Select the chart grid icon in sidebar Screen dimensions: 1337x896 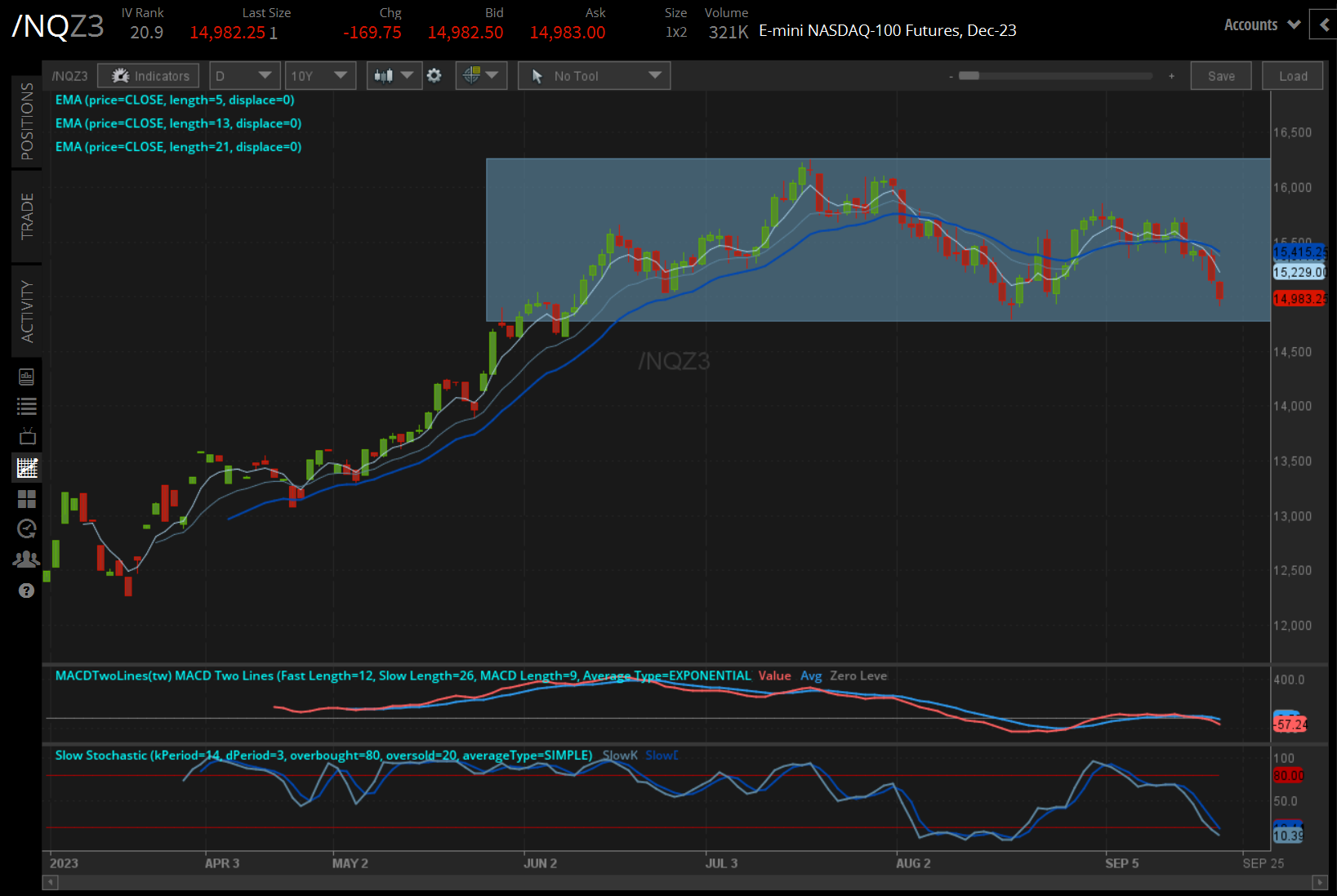pyautogui.click(x=27, y=468)
